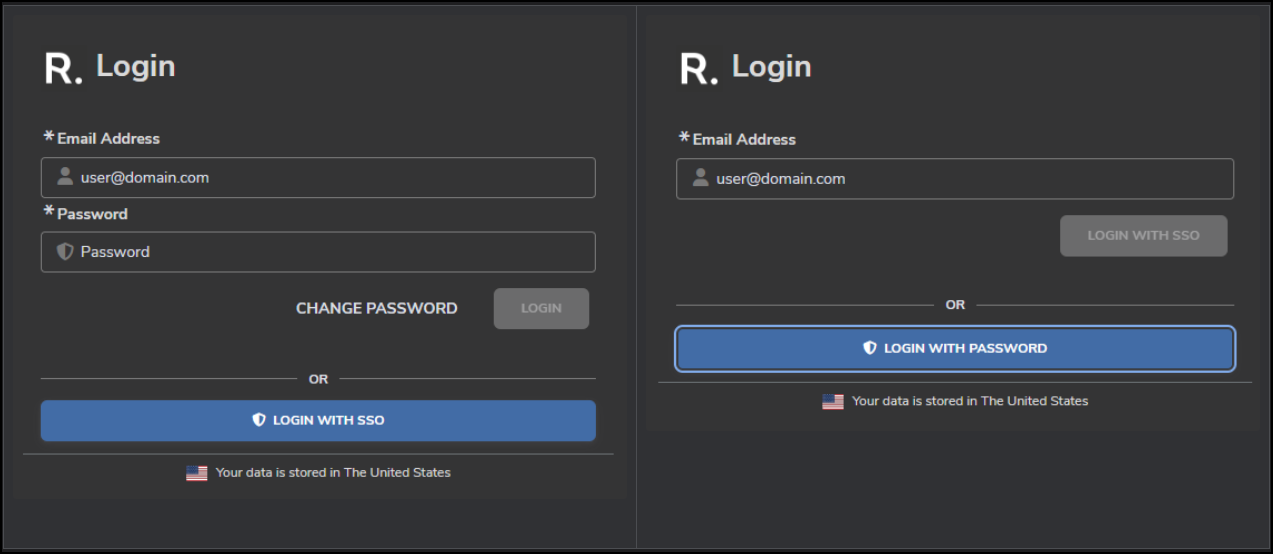The height and width of the screenshot is (554, 1273).
Task: Click the R. logo in left login panel
Action: (63, 68)
